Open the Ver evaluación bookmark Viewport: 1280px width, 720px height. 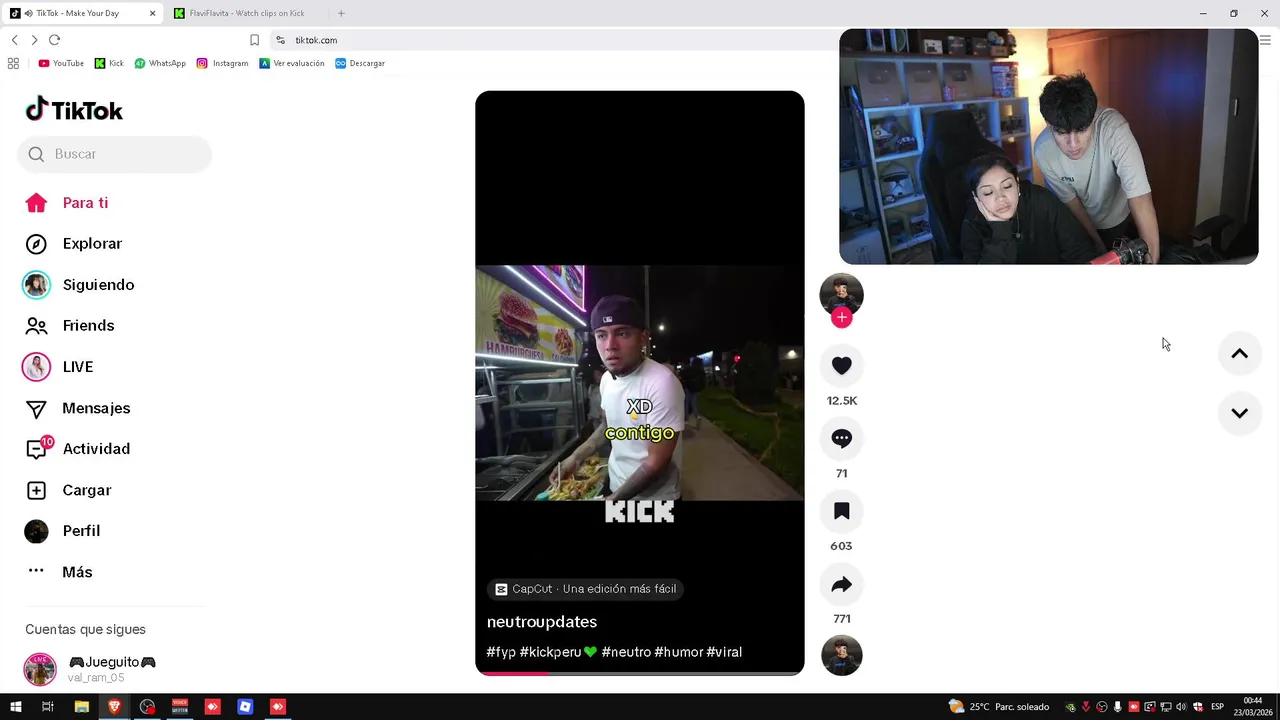pyautogui.click(x=292, y=63)
